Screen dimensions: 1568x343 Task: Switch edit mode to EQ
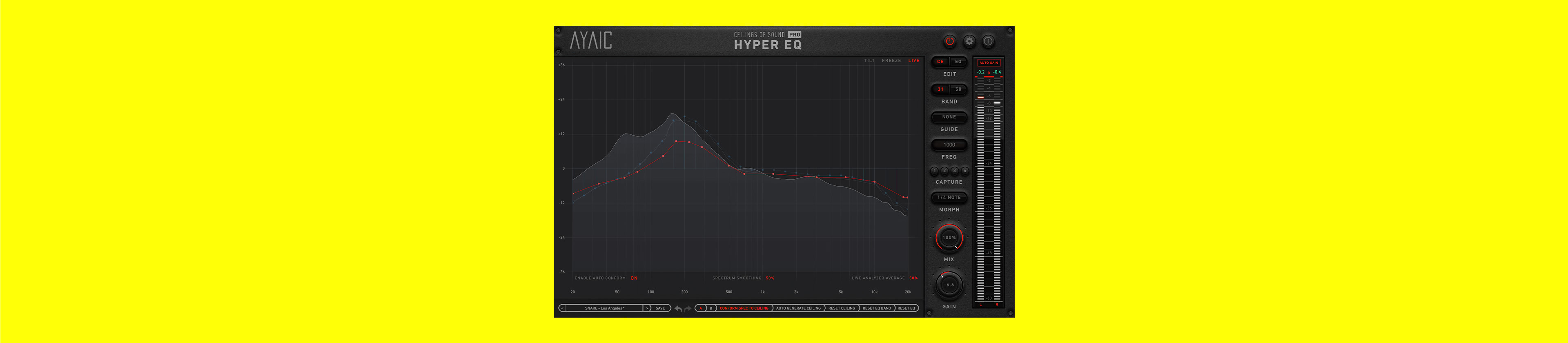click(958, 61)
